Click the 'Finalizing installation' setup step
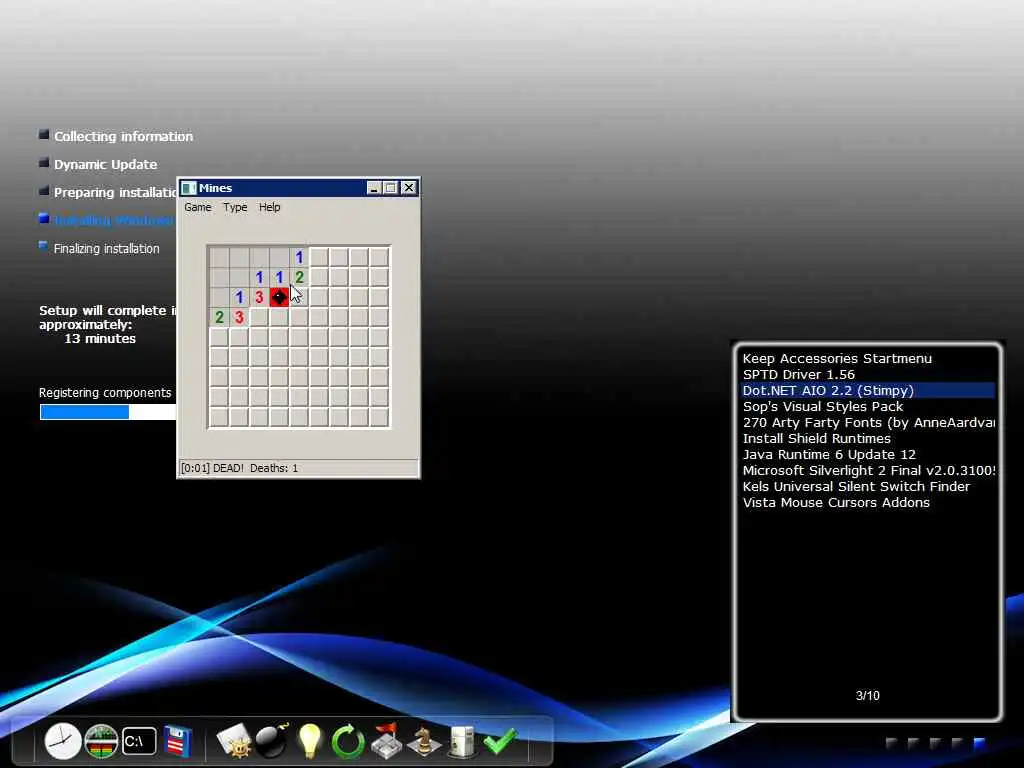 [106, 249]
